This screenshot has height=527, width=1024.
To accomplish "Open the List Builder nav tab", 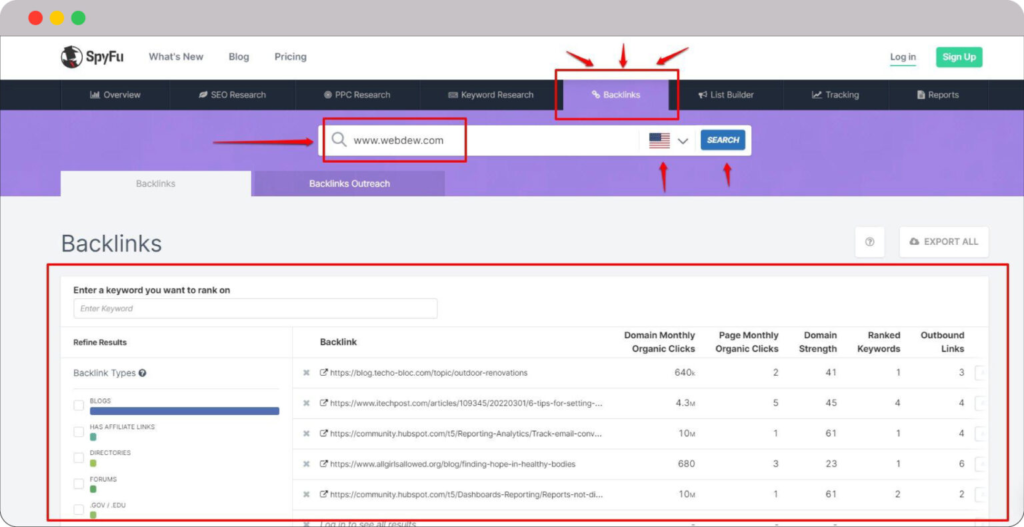I will pos(726,95).
